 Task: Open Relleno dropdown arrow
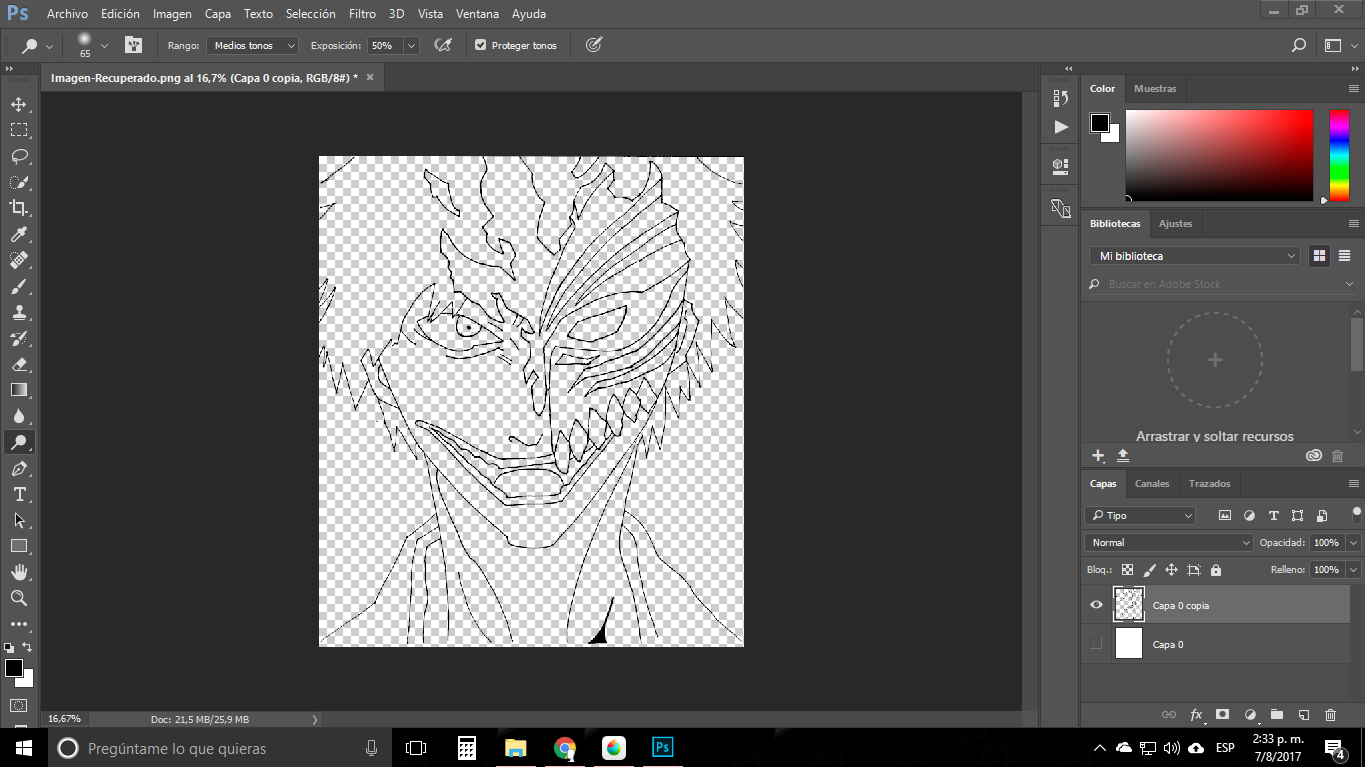pos(1353,570)
